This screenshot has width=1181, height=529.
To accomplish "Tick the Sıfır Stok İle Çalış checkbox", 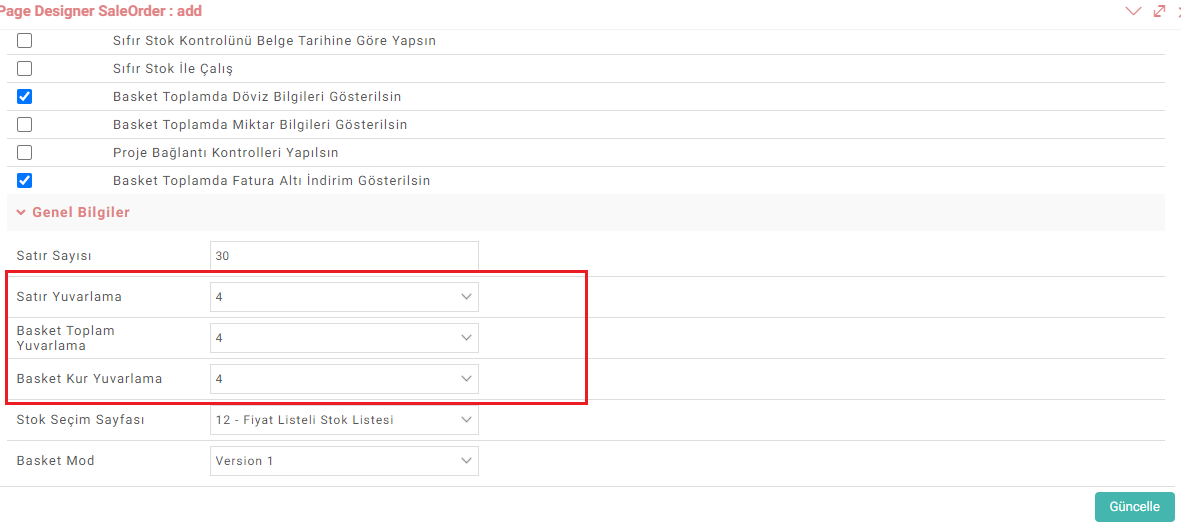I will click(25, 69).
